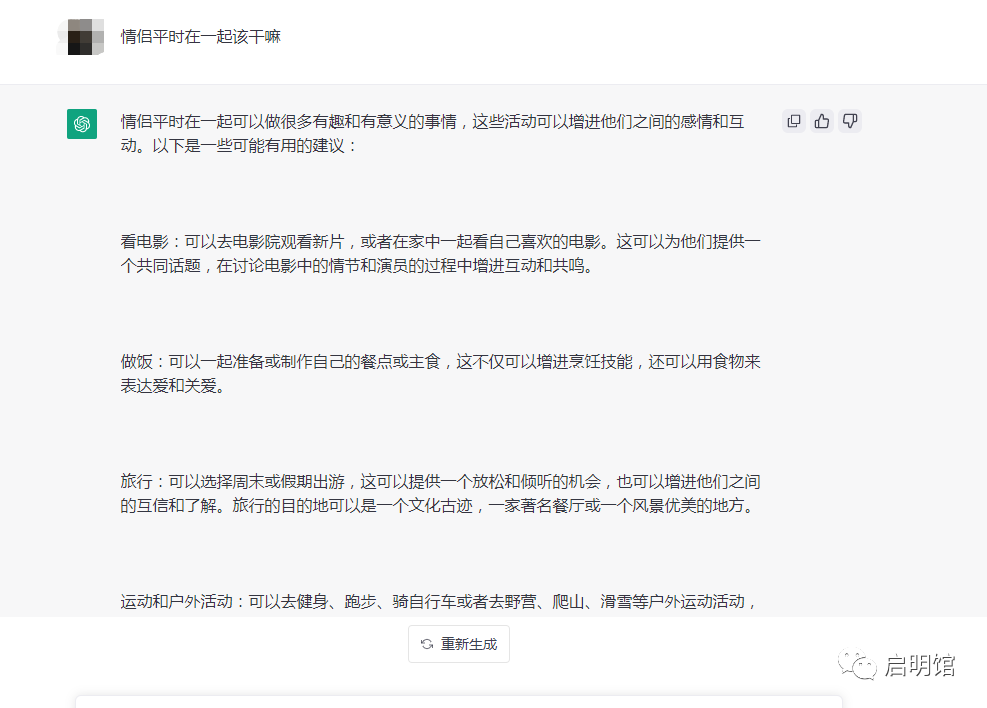The image size is (987, 708).
Task: Click the intro line starting 情侣平时在一起可以做
Action: tap(432, 121)
